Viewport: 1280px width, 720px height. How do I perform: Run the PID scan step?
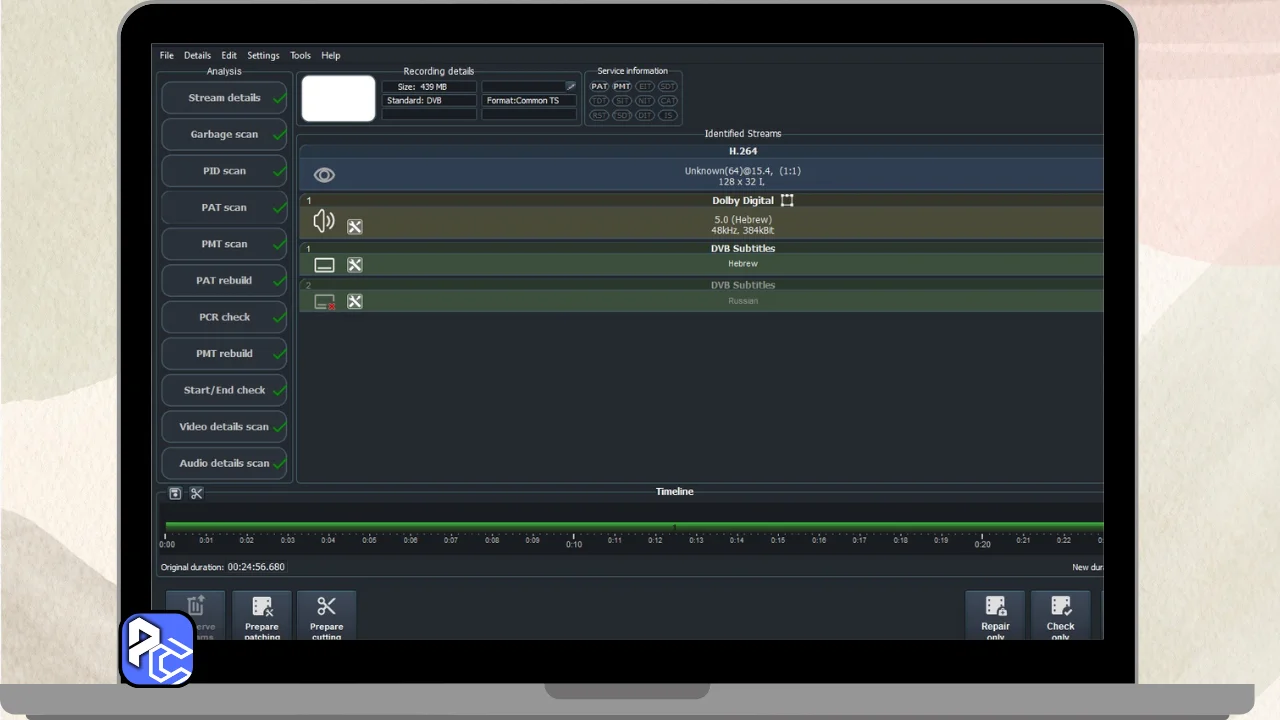224,171
